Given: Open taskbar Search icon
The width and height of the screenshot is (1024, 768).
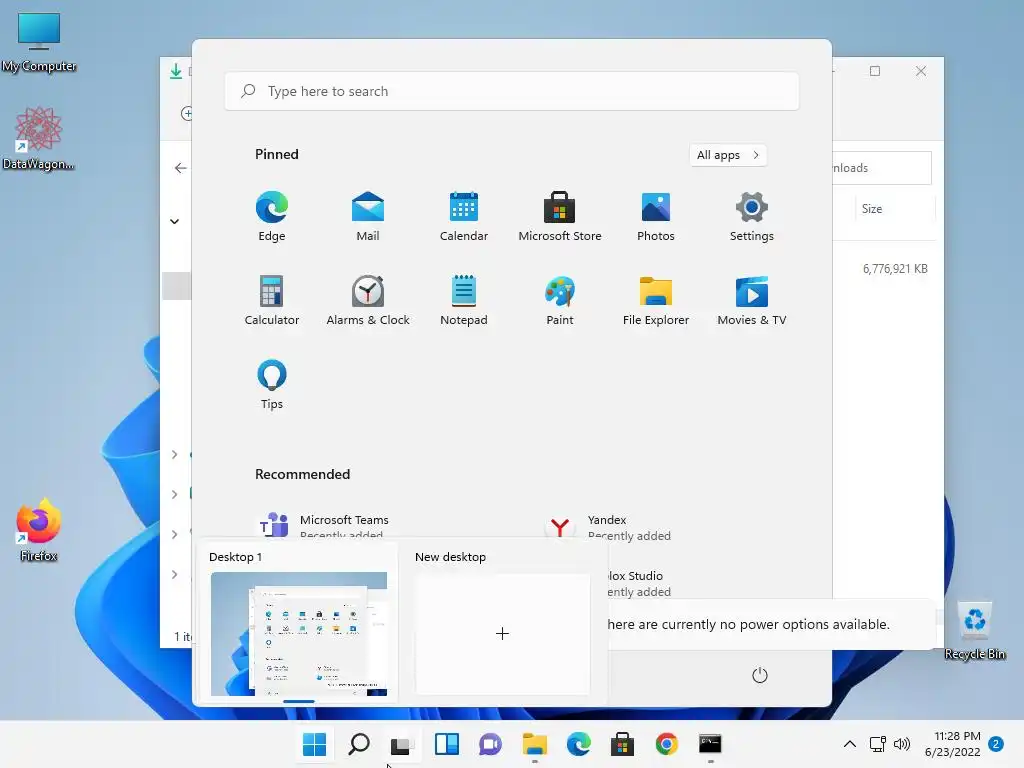Looking at the screenshot, I should (x=359, y=744).
